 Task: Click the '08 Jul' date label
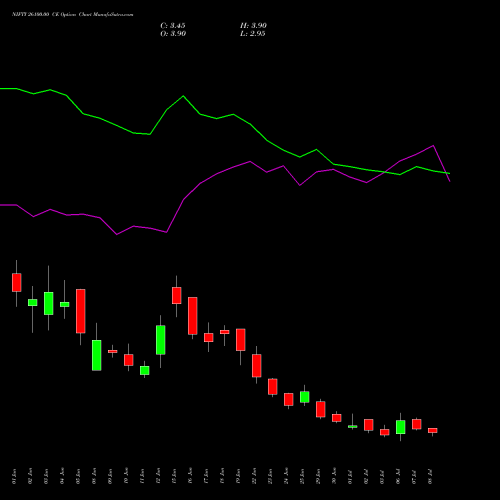430,476
